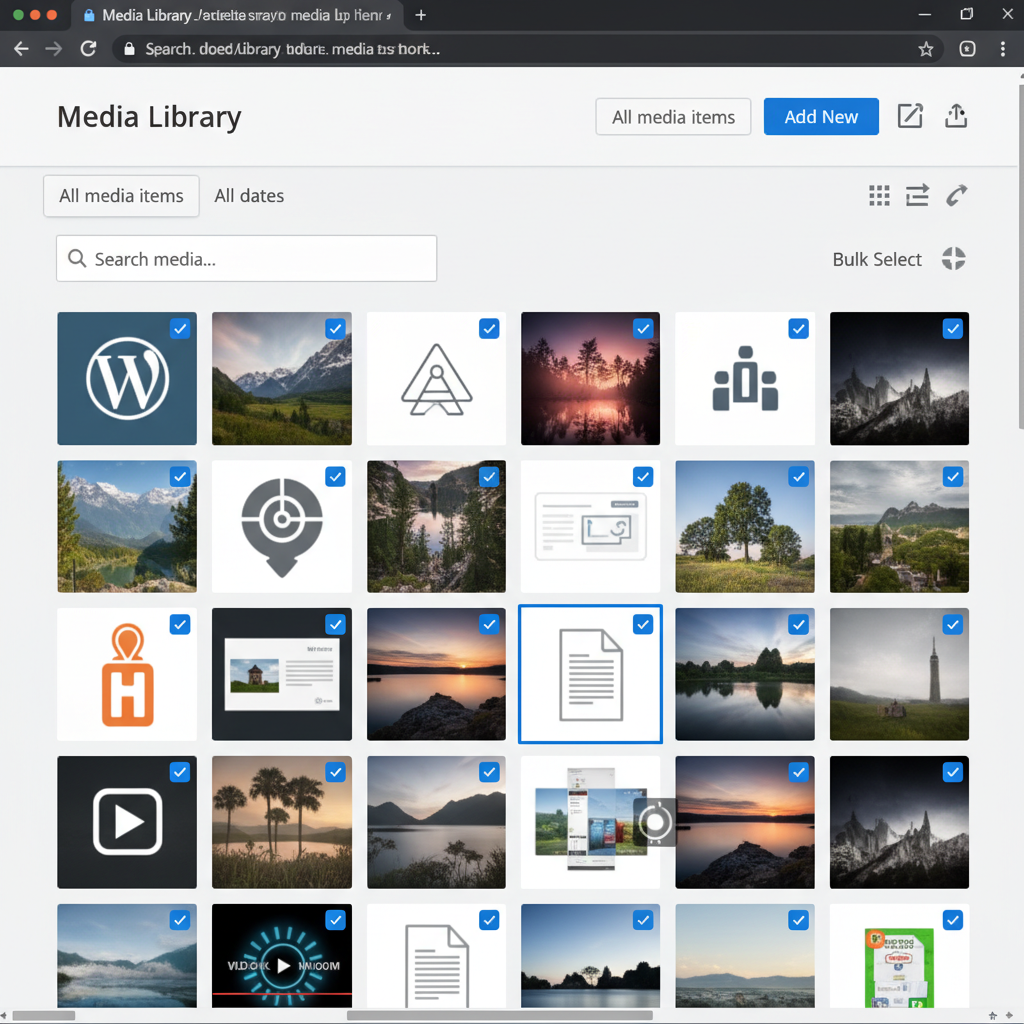The width and height of the screenshot is (1024, 1024).
Task: Open the All media items filter dropdown
Action: (121, 196)
